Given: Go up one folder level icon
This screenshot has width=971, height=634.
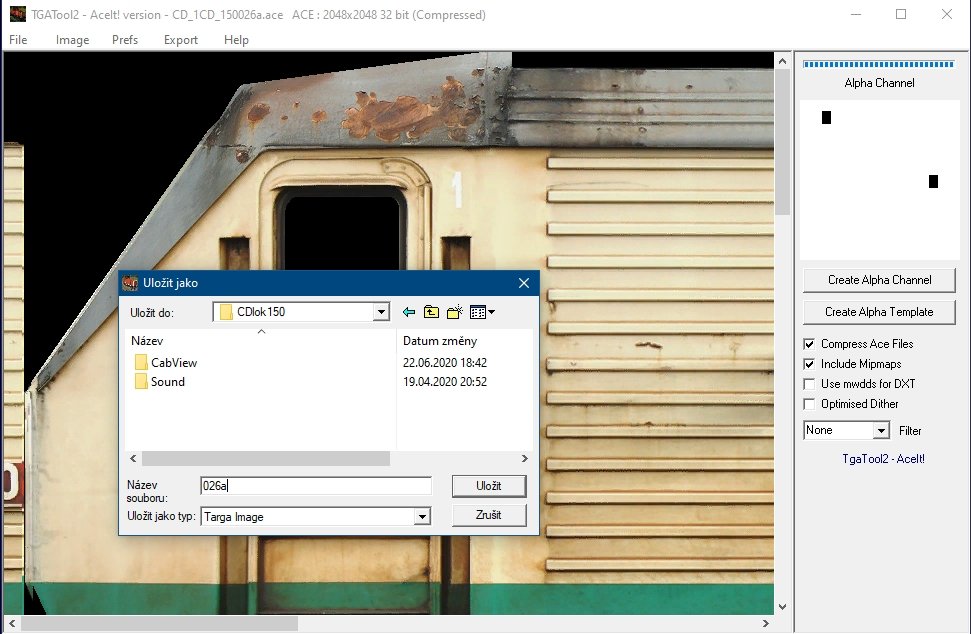Looking at the screenshot, I should pos(431,312).
